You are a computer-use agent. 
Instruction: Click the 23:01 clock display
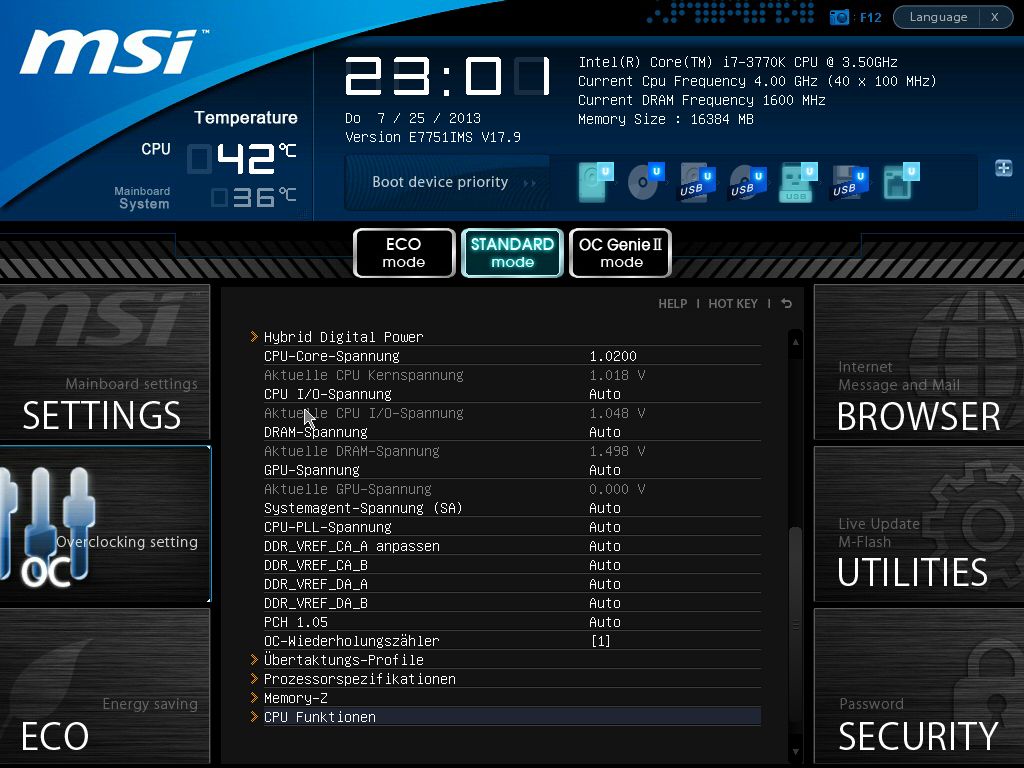tap(448, 76)
